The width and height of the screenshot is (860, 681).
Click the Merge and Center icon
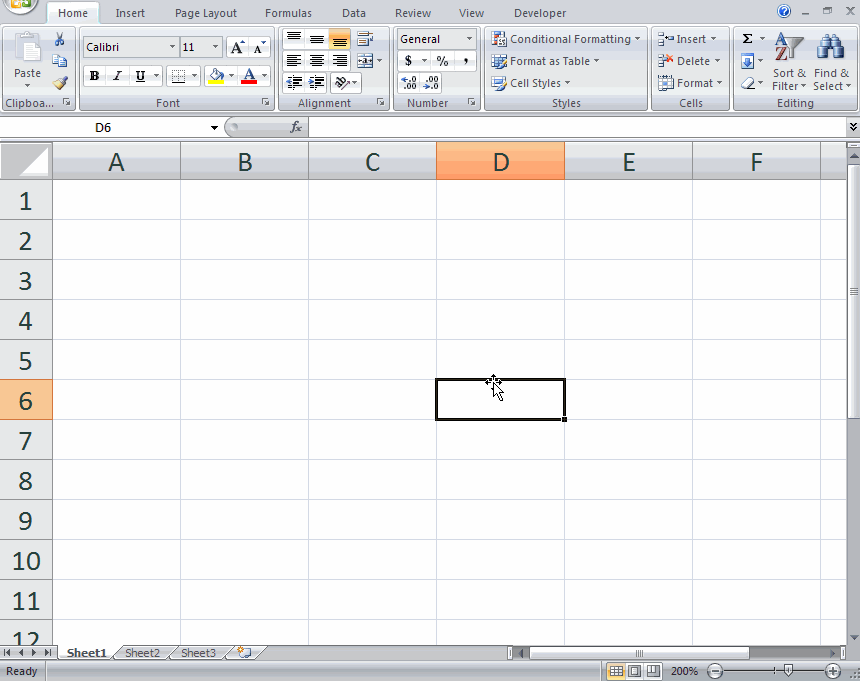click(365, 61)
